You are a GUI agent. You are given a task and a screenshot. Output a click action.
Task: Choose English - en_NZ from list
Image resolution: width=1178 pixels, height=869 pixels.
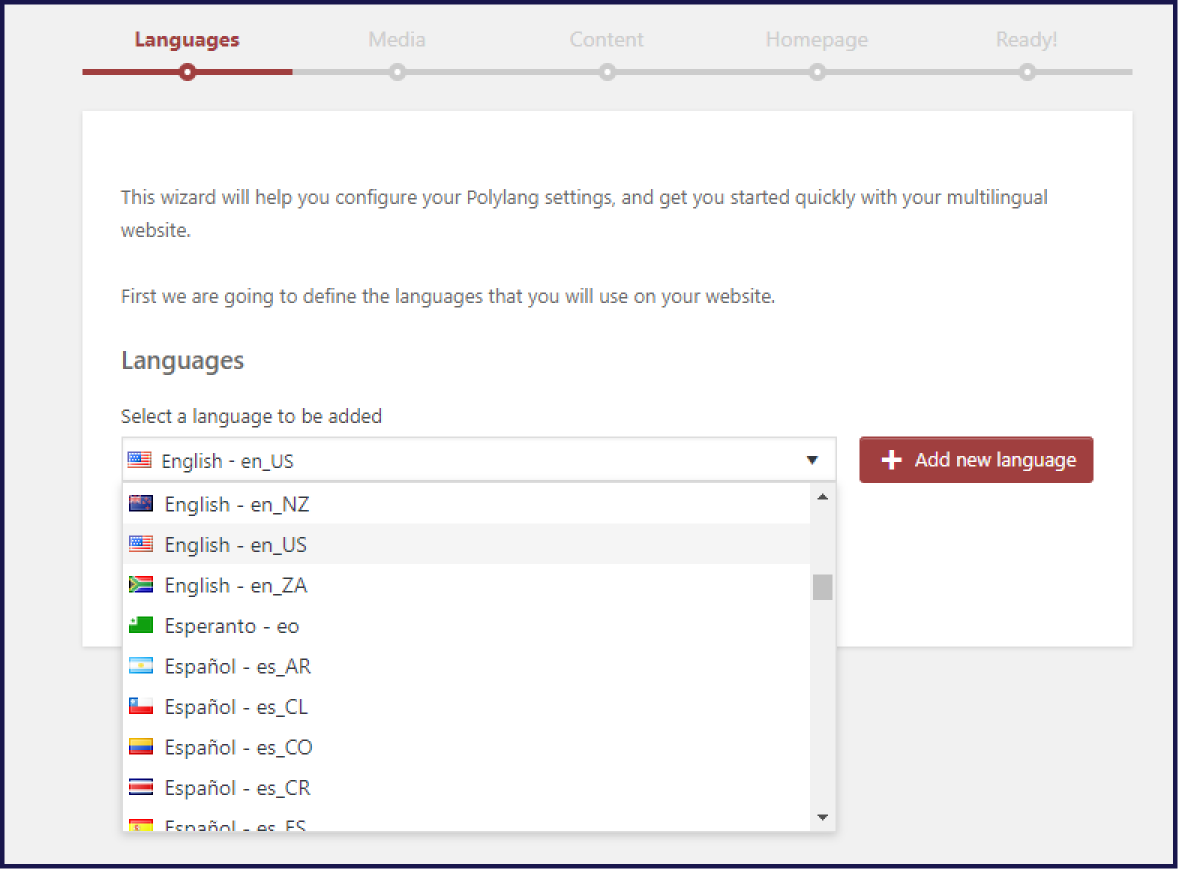pyautogui.click(x=466, y=504)
